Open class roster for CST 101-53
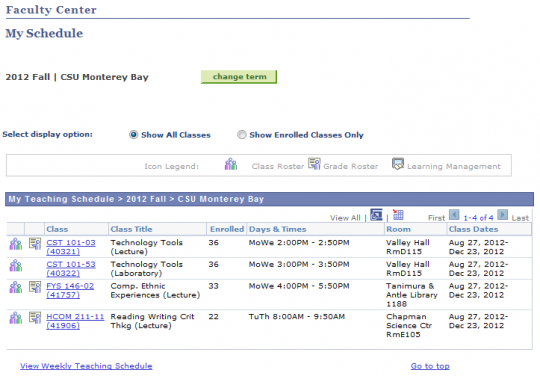This screenshot has width=540, height=376. pos(15,266)
